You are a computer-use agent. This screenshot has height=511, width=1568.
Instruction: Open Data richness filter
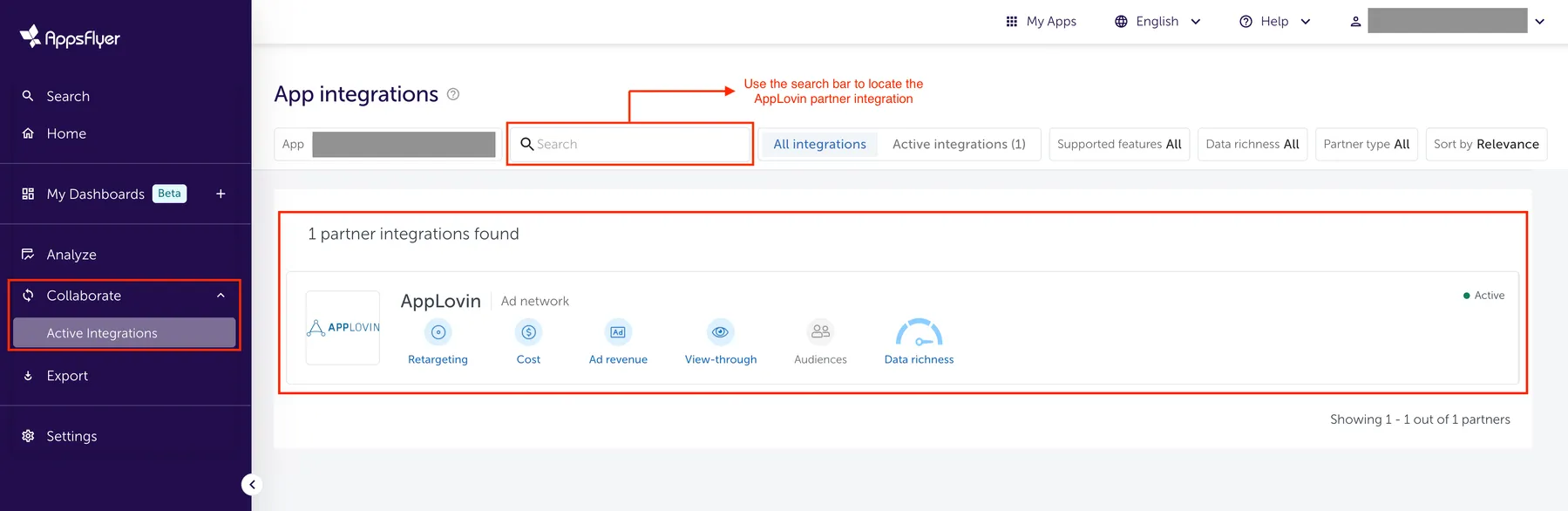click(1252, 144)
